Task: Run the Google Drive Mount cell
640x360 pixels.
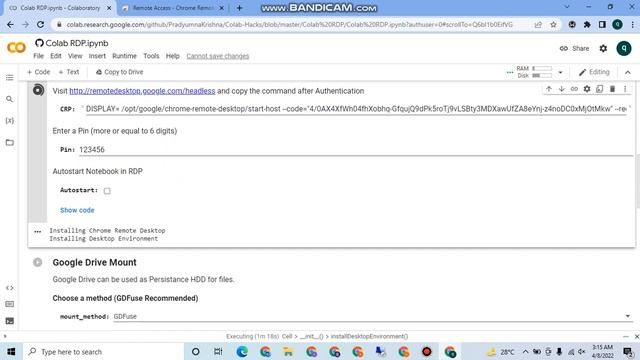Action: (x=38, y=262)
